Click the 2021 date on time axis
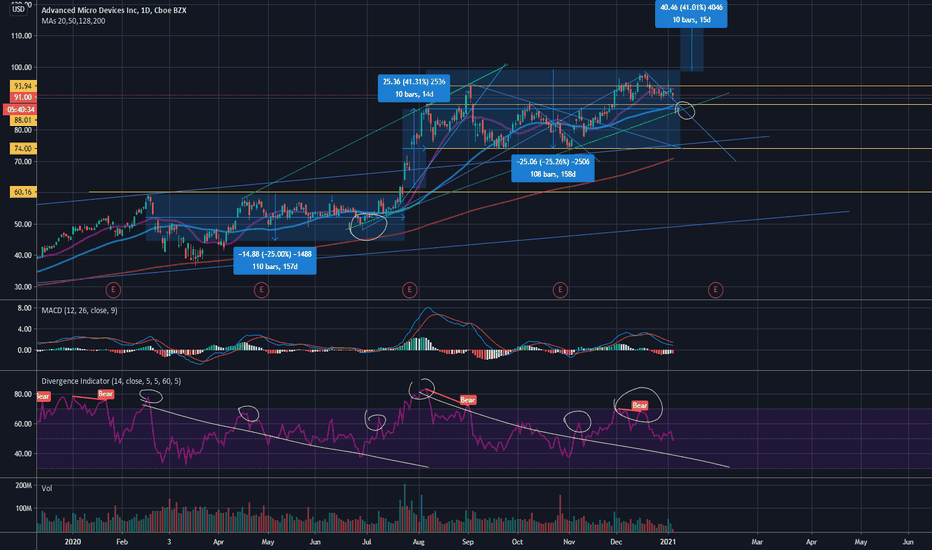This screenshot has height=550, width=932. tap(667, 542)
